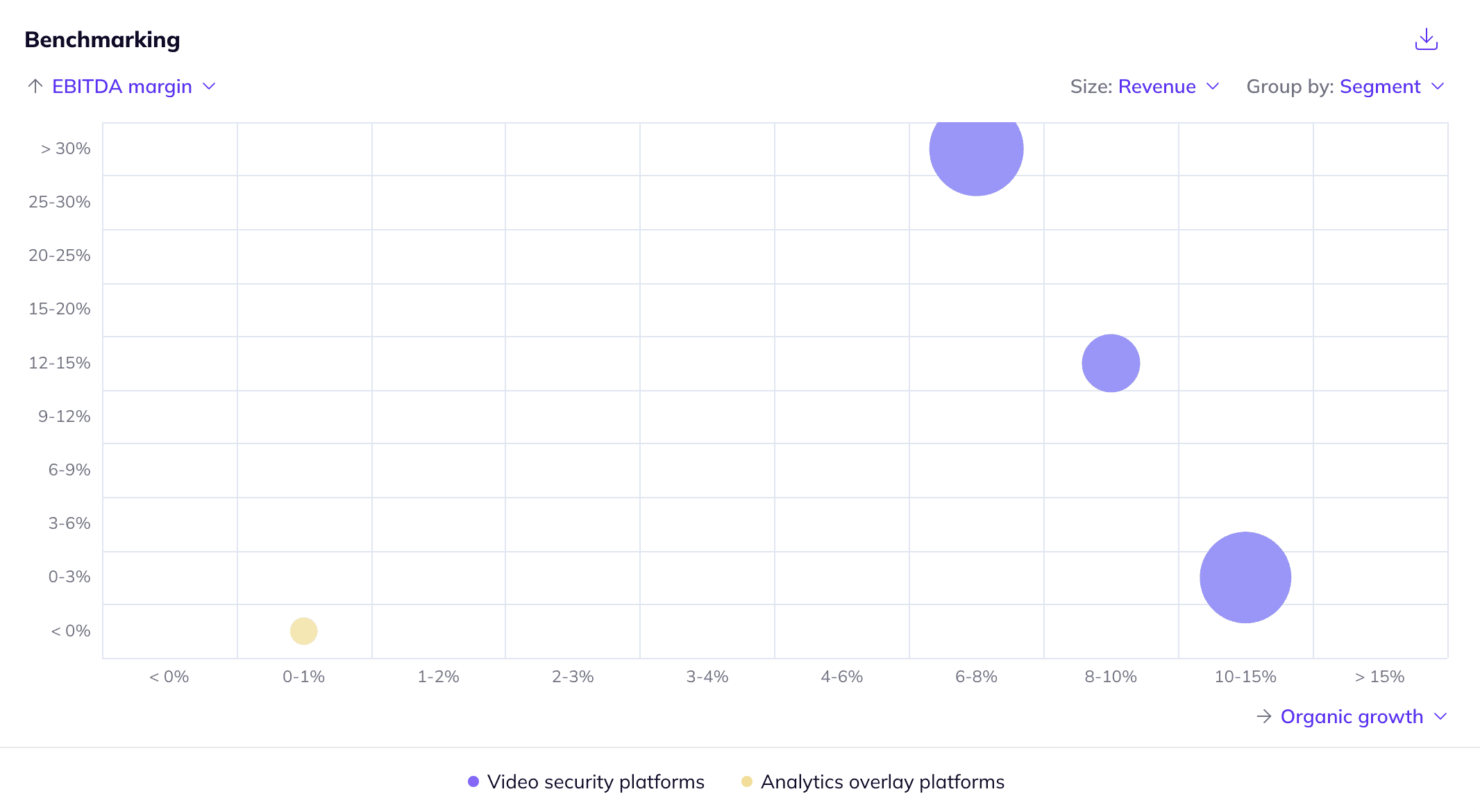Click the purple bubble in 10-15% growth column
Viewport: 1480px width, 812px height.
coord(1245,577)
